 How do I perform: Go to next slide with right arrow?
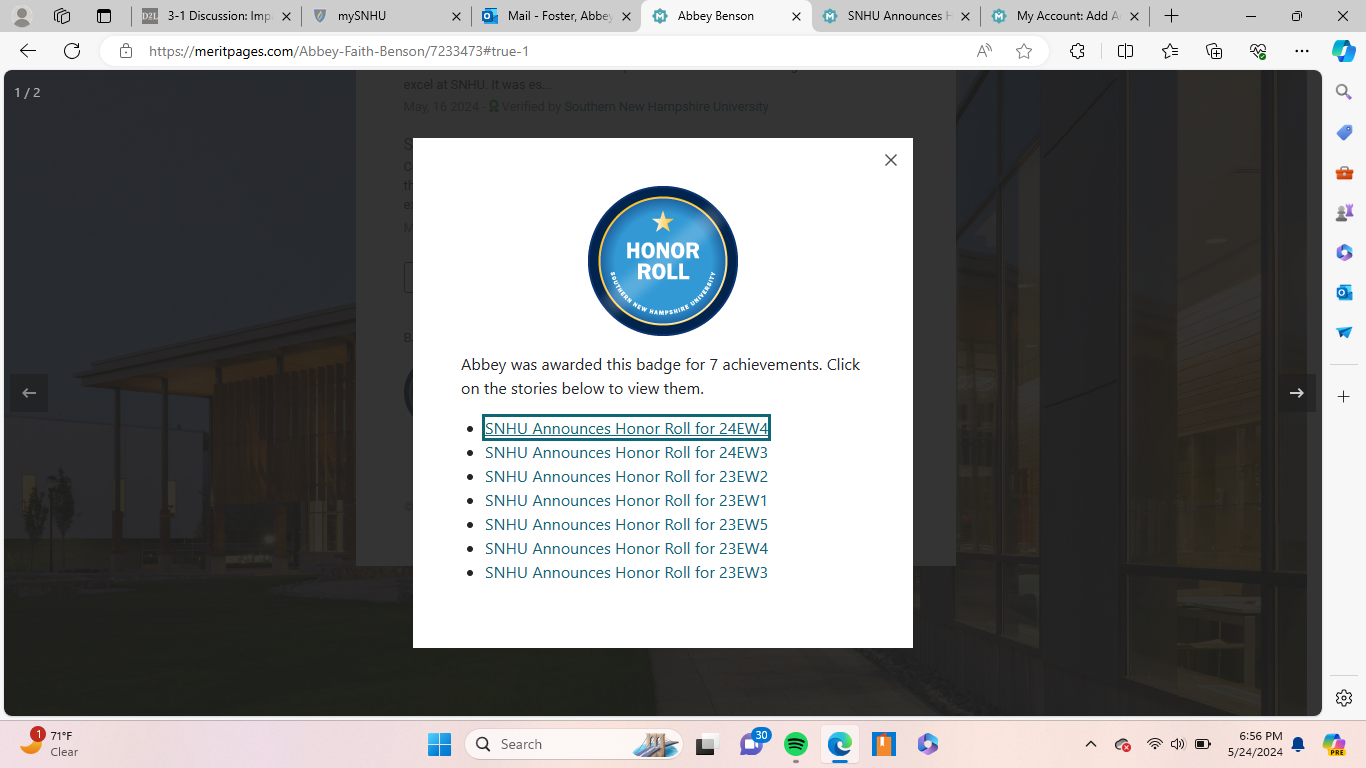[1297, 393]
